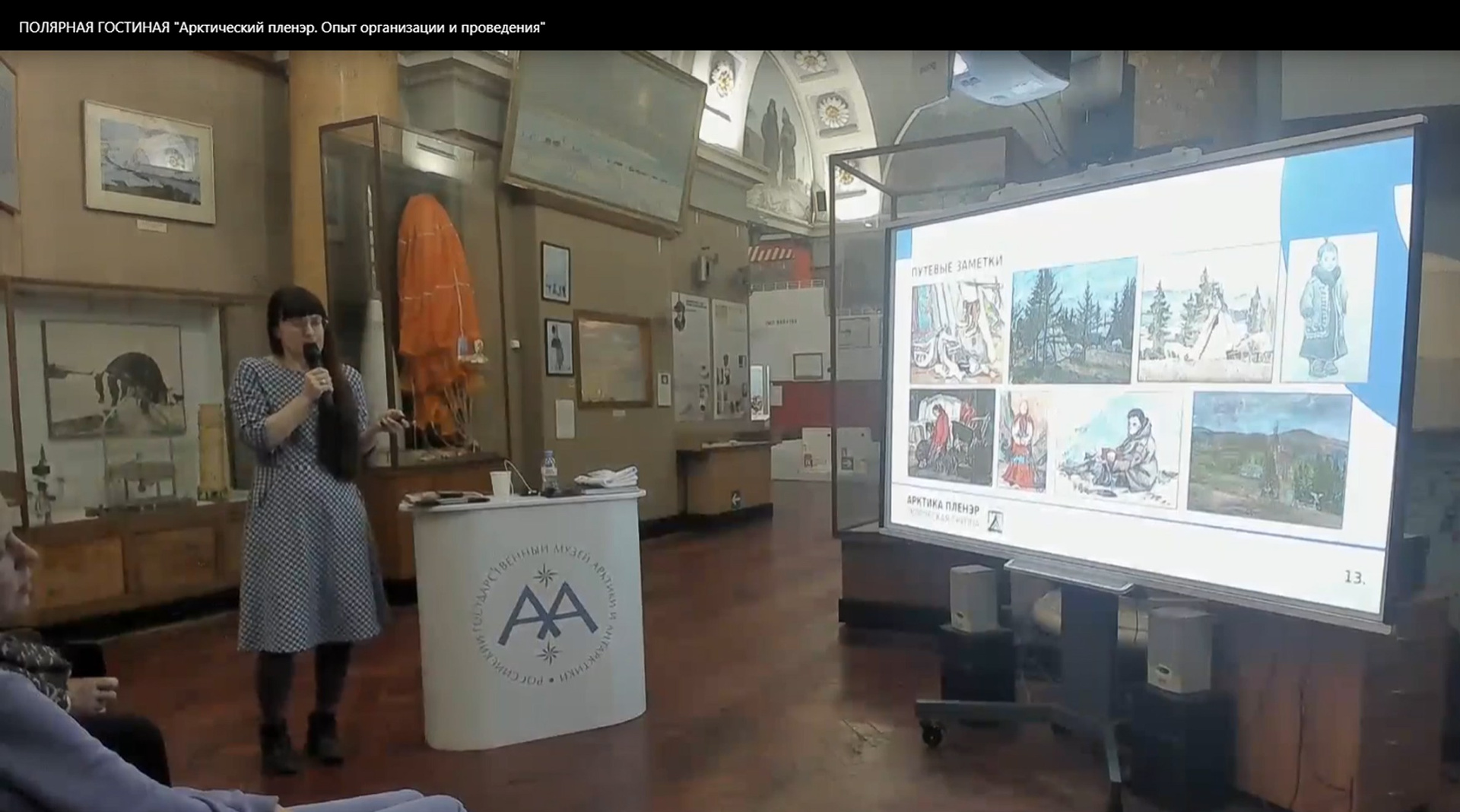This screenshot has width=1460, height=812.
Task: Click the ceiling-mounted projector
Action: [x=1011, y=76]
